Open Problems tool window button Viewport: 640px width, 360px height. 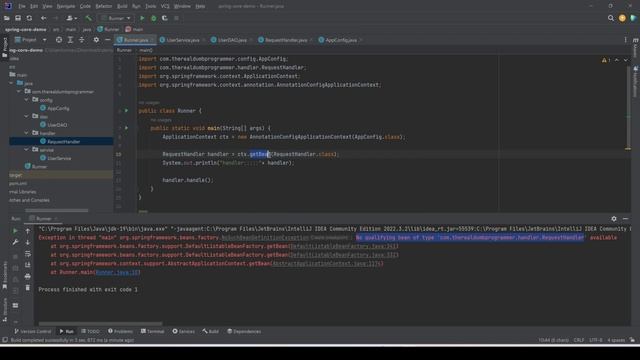click(x=120, y=331)
